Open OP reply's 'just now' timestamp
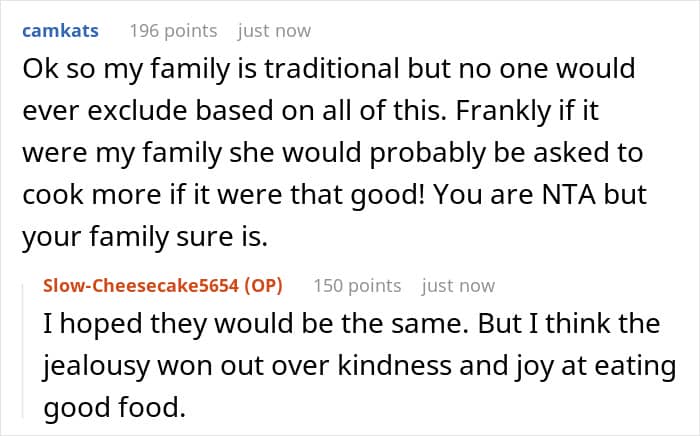Image resolution: width=700 pixels, height=436 pixels. 458,286
